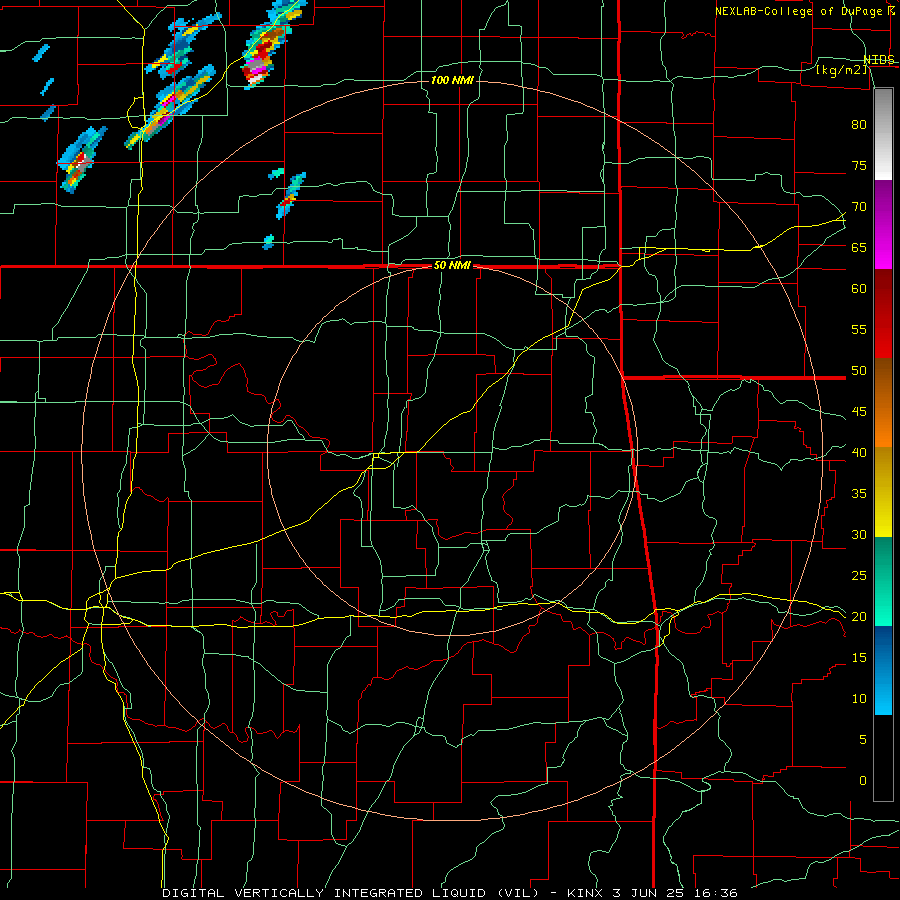The width and height of the screenshot is (900, 900).
Task: Click the [kg/m2] units label
Action: (x=841, y=70)
